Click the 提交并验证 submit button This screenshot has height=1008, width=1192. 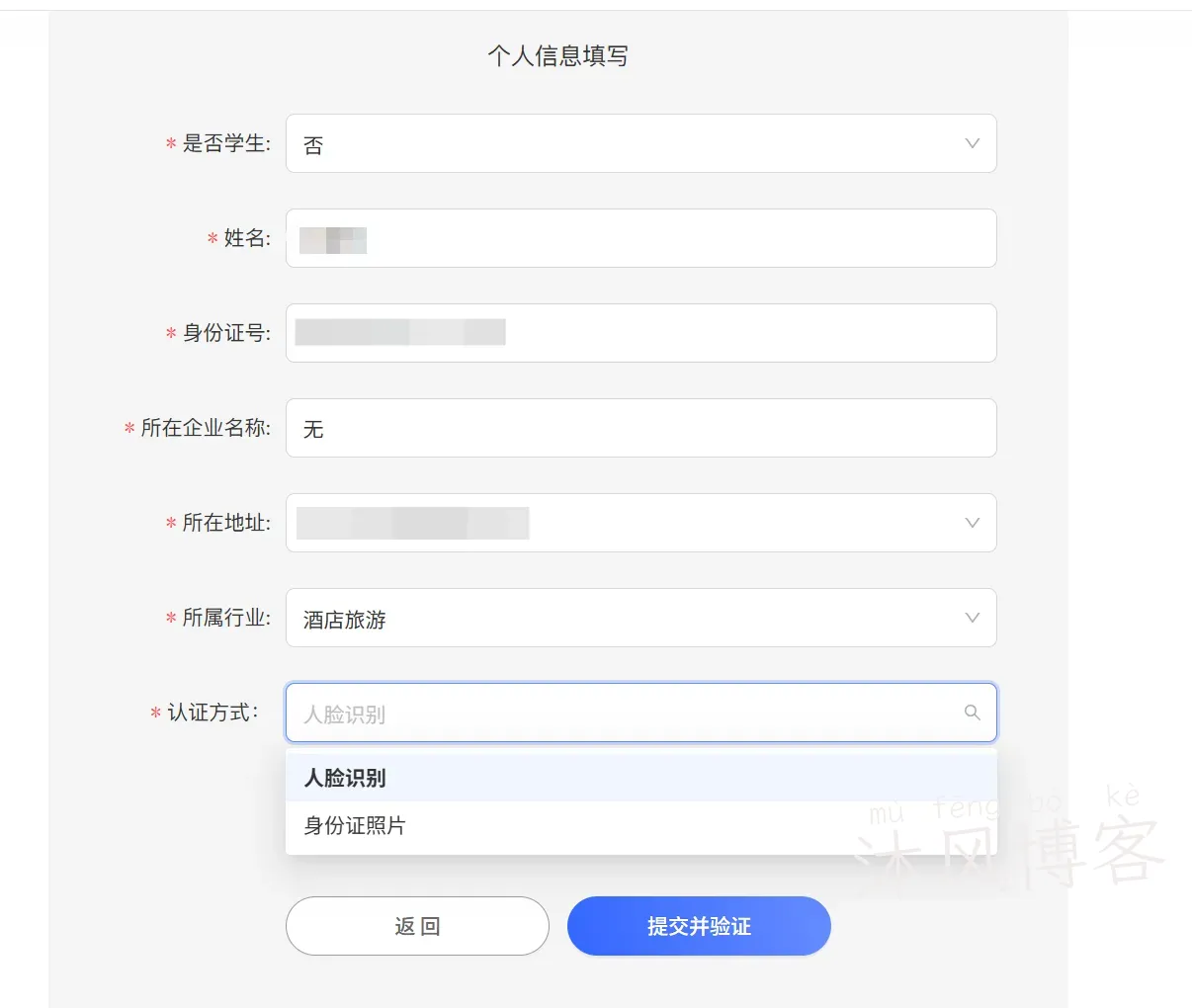click(x=698, y=926)
